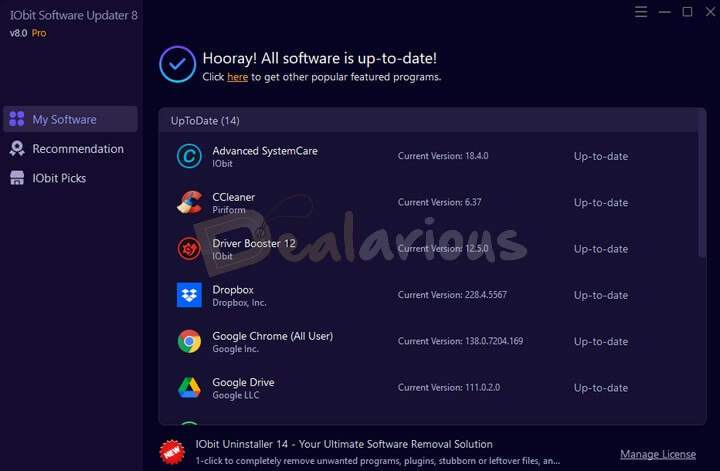Click Current Version: 111.0.2.0 text
The height and width of the screenshot is (471, 720).
pos(449,388)
